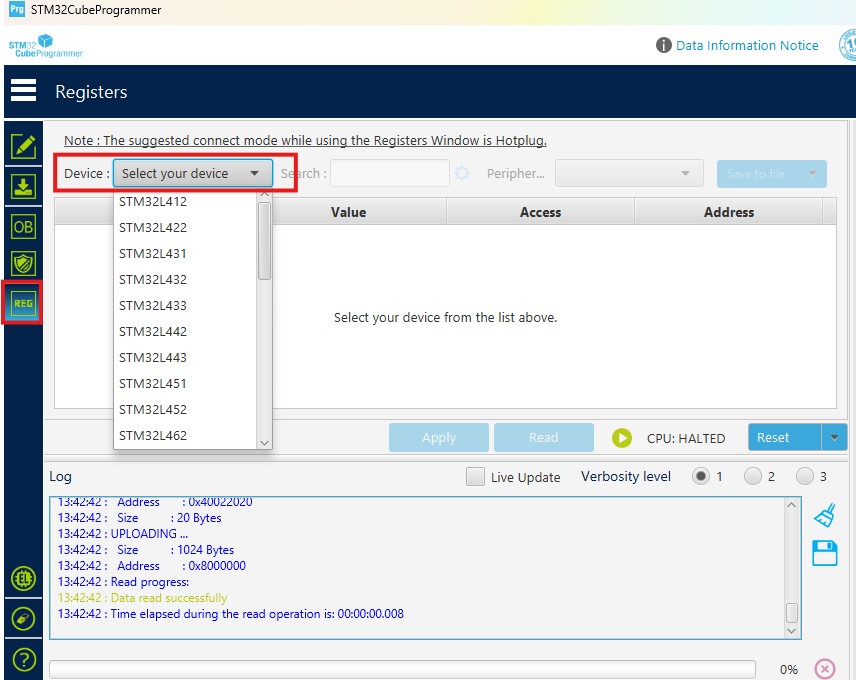Clear the log using the broom icon
Screen dimensions: 856x680
[x=824, y=513]
